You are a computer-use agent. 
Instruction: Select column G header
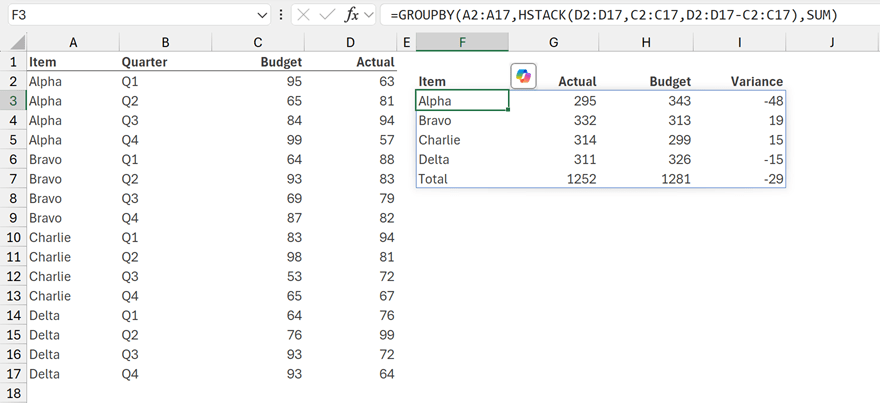click(554, 42)
